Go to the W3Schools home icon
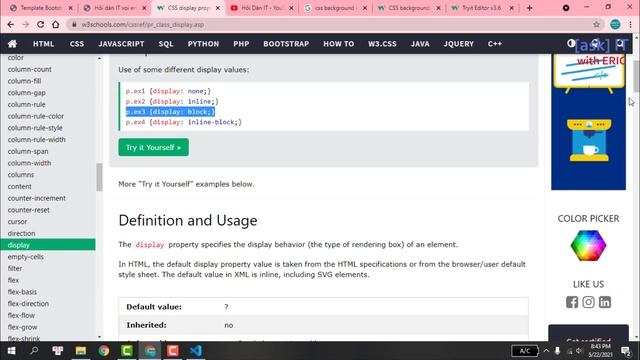 click(12, 44)
